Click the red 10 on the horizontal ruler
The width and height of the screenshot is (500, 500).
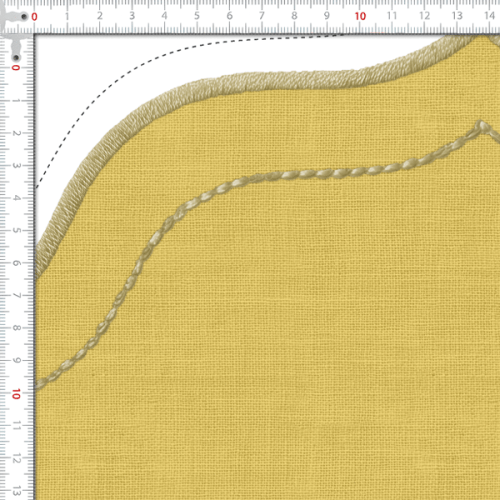click(360, 16)
